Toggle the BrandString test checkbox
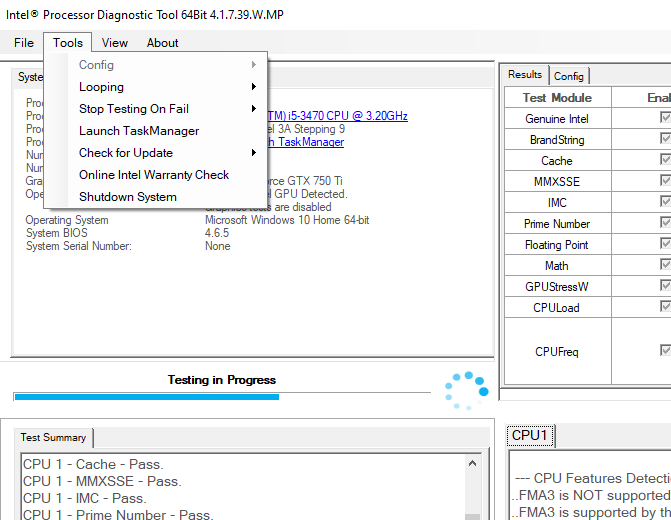 click(665, 138)
